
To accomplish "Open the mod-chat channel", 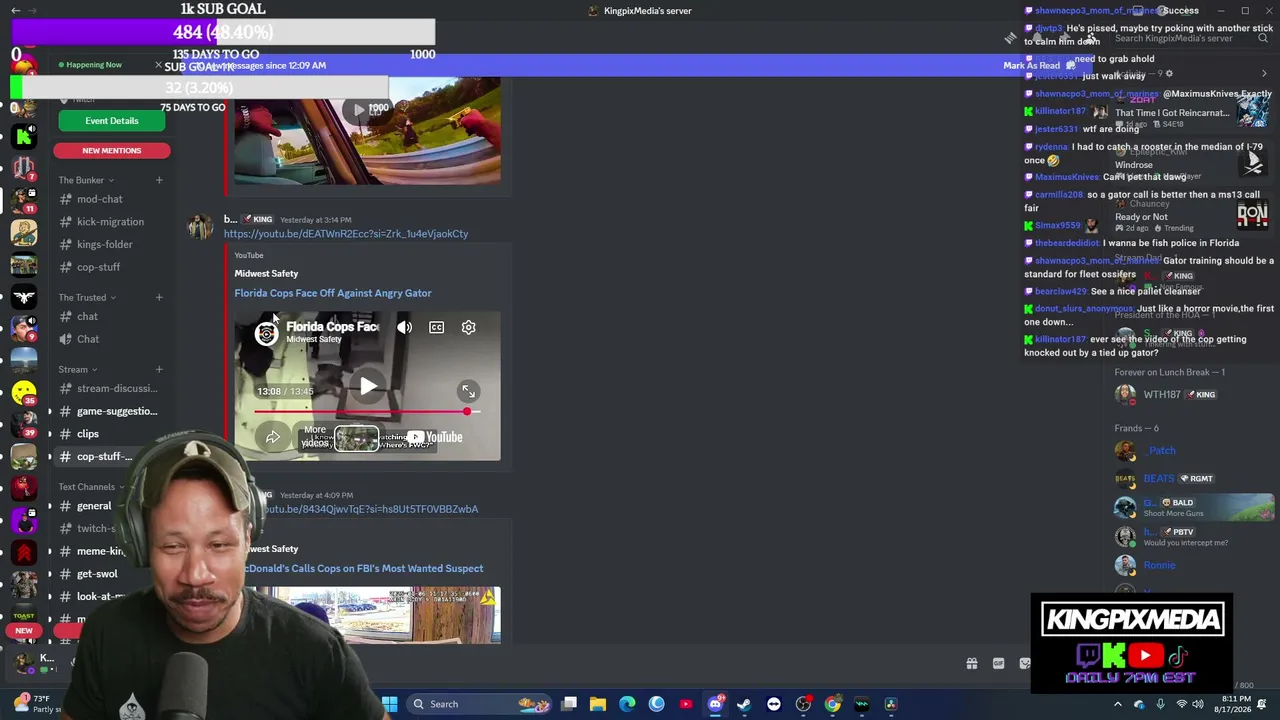I will pos(110,199).
